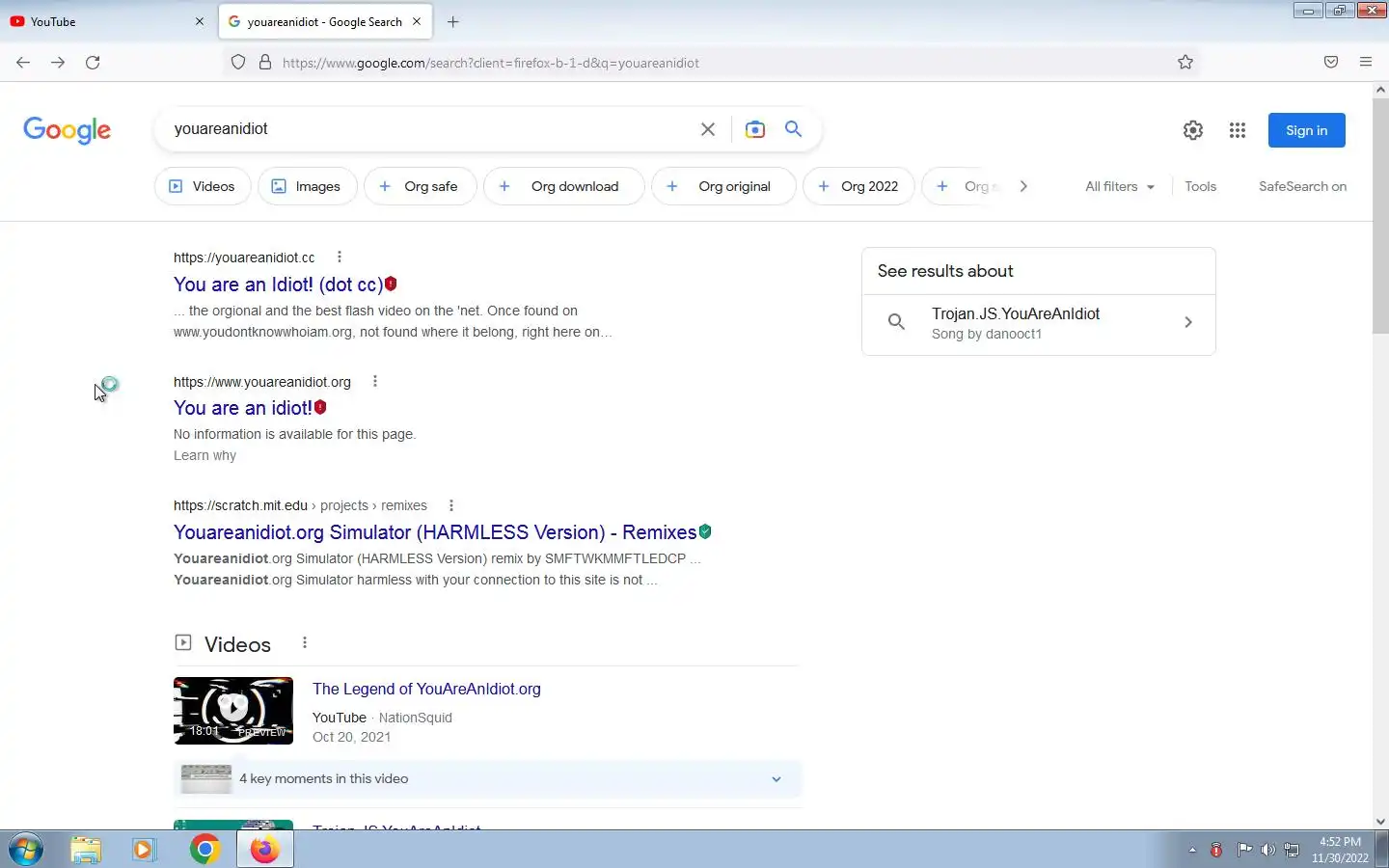
Task: Go back to the previous page
Action: pyautogui.click(x=23, y=63)
